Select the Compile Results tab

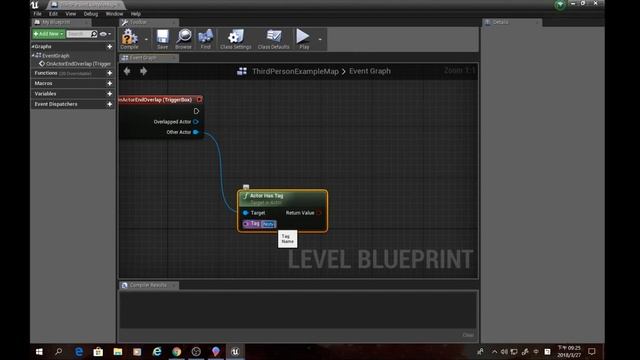click(148, 285)
